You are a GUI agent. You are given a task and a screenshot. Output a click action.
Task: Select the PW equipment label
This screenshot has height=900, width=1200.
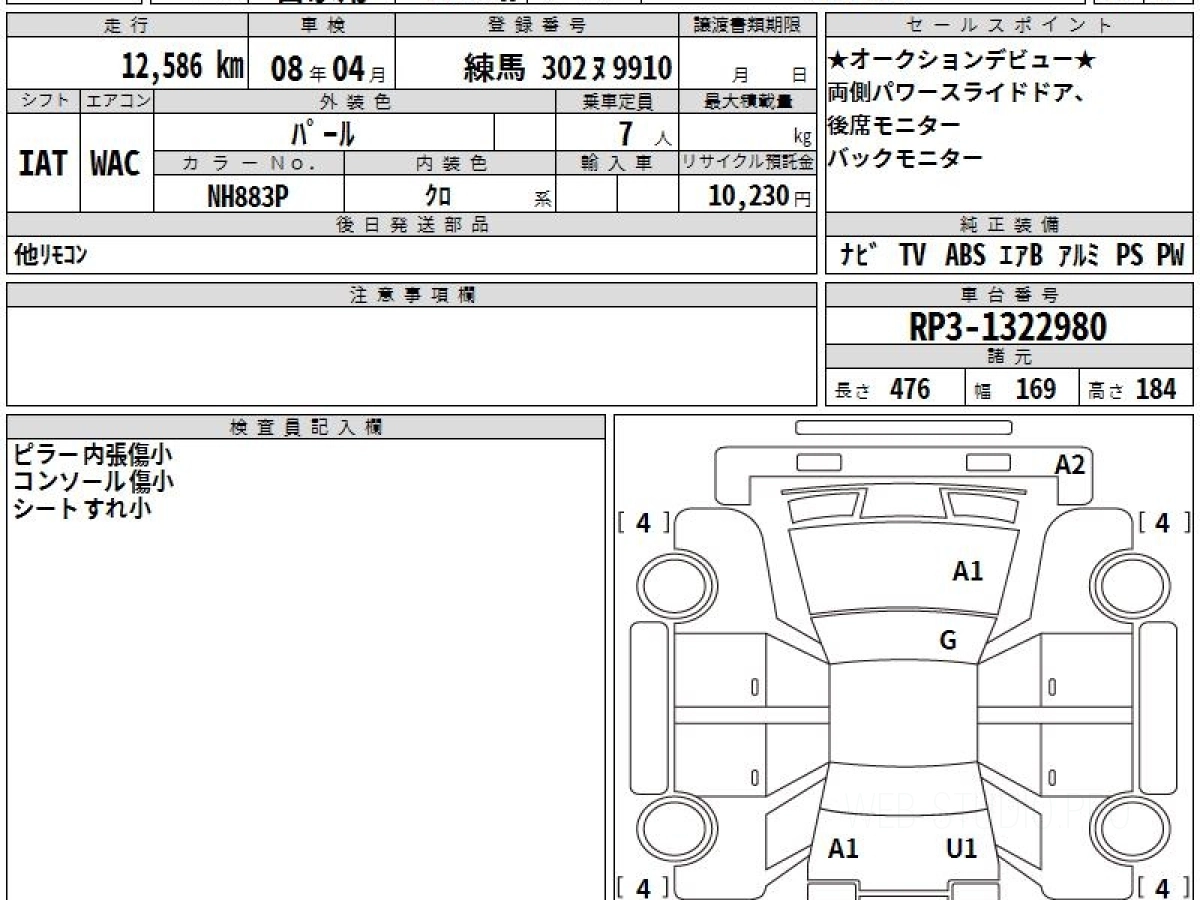pyautogui.click(x=1170, y=255)
